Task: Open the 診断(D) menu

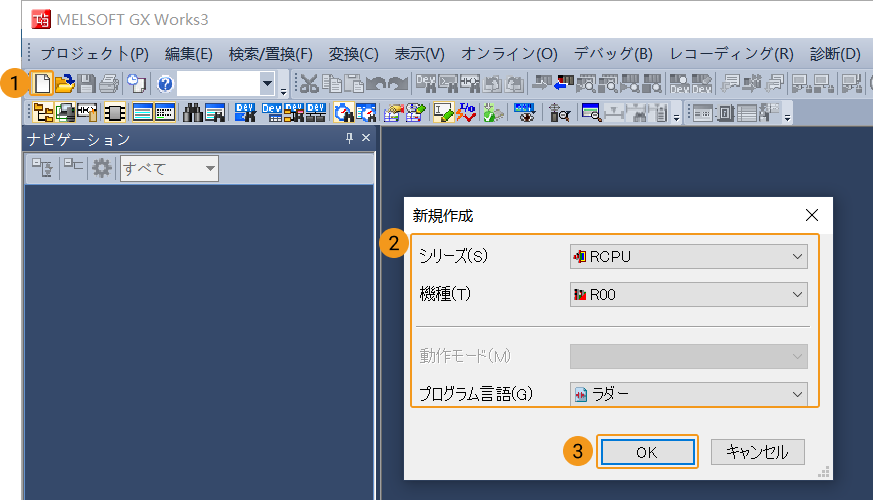Action: [835, 54]
